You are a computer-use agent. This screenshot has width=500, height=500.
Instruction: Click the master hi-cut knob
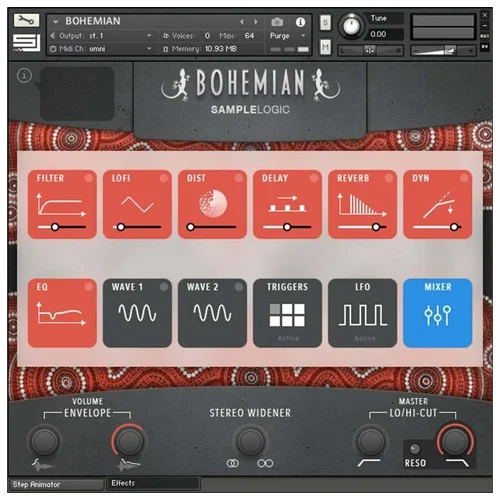tap(455, 440)
